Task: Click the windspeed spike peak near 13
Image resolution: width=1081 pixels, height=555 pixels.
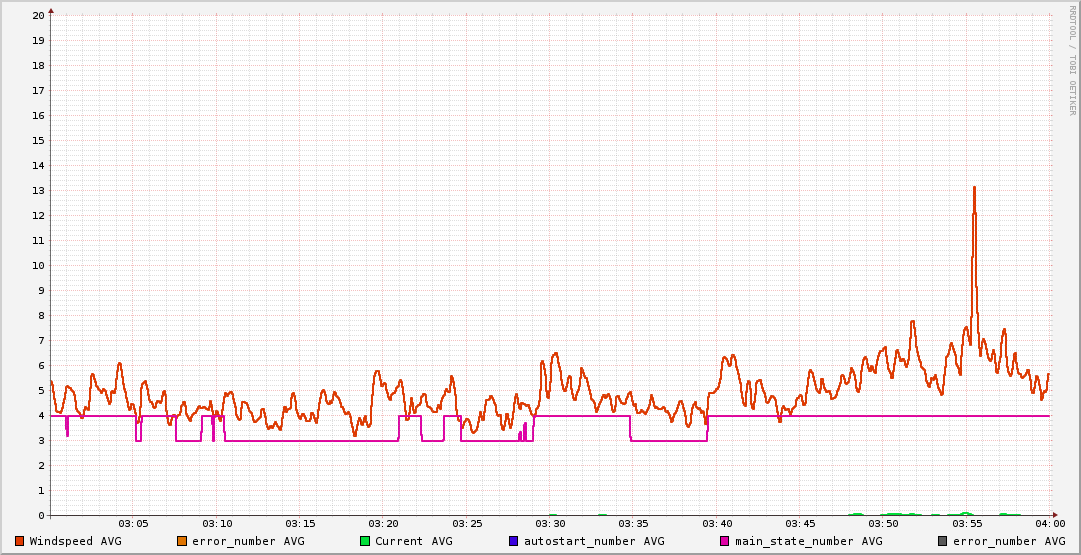Action: tap(974, 187)
